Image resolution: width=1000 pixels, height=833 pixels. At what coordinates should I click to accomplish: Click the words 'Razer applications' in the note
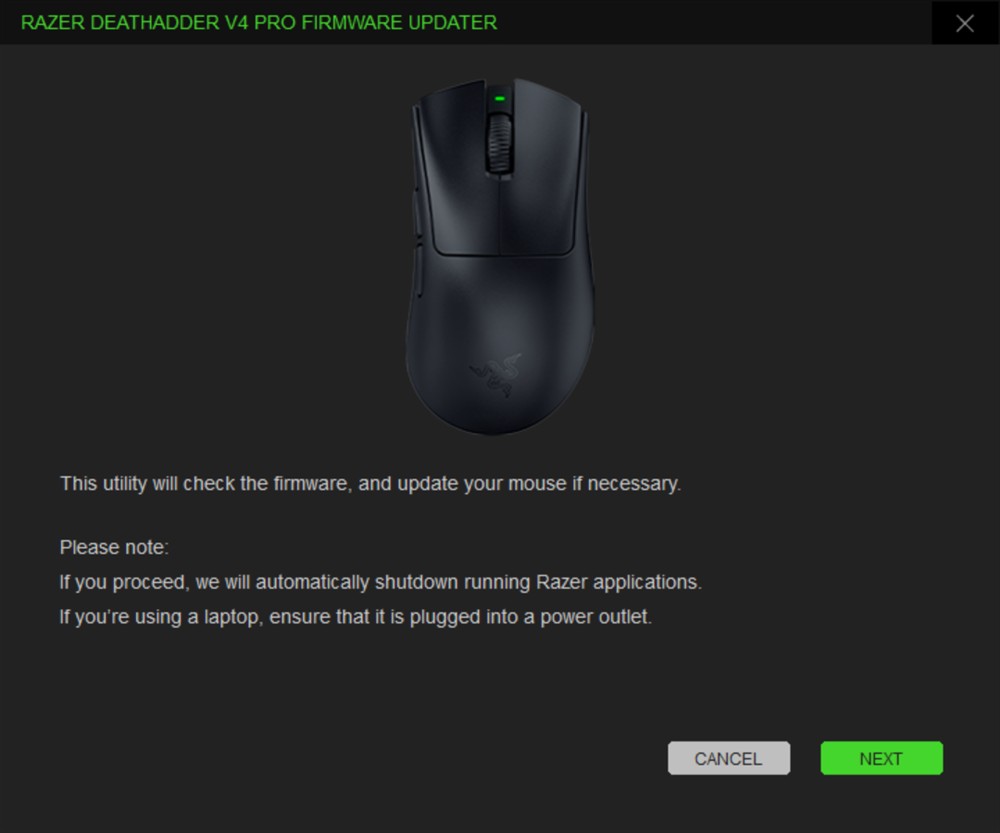tap(619, 582)
